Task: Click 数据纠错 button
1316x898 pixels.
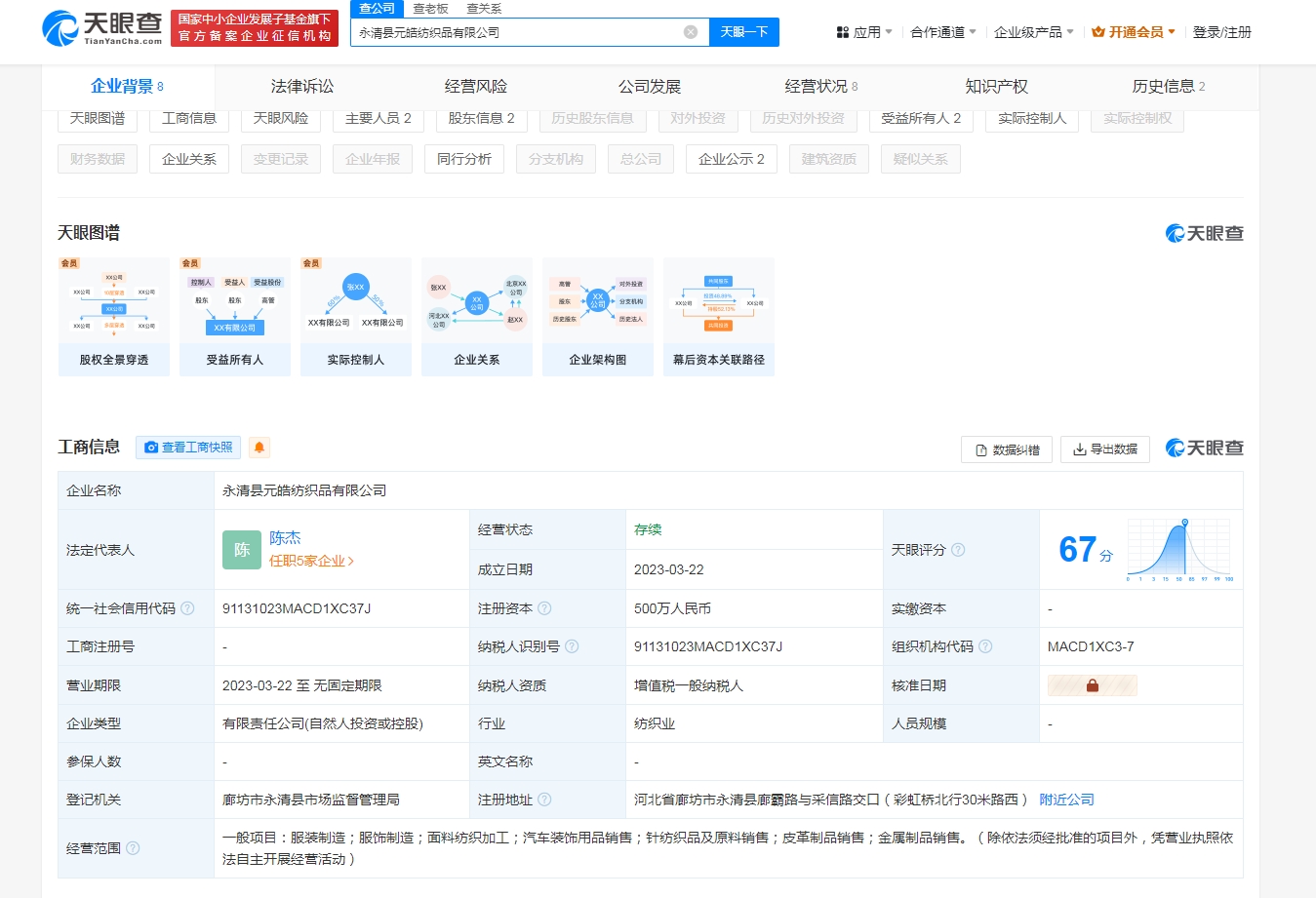Action: [x=1007, y=449]
